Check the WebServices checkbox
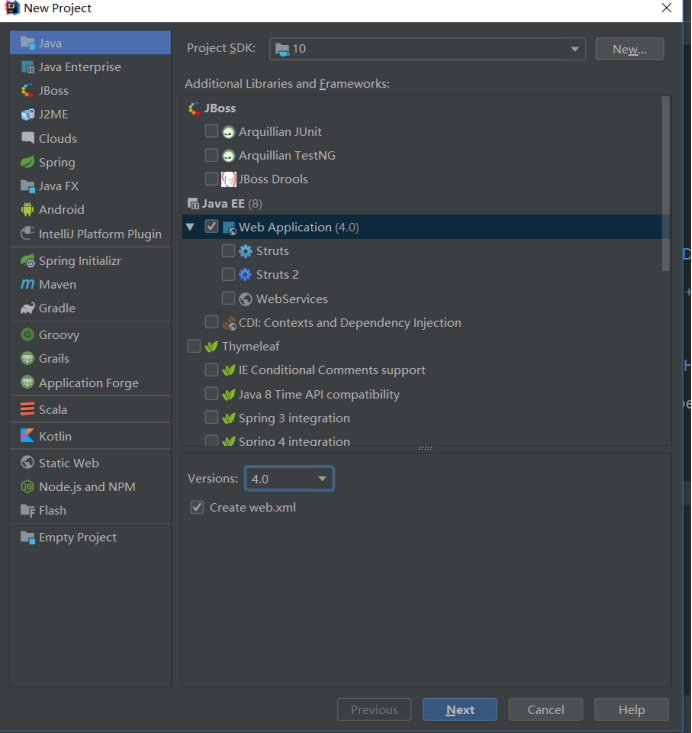This screenshot has width=692, height=733. (x=228, y=298)
